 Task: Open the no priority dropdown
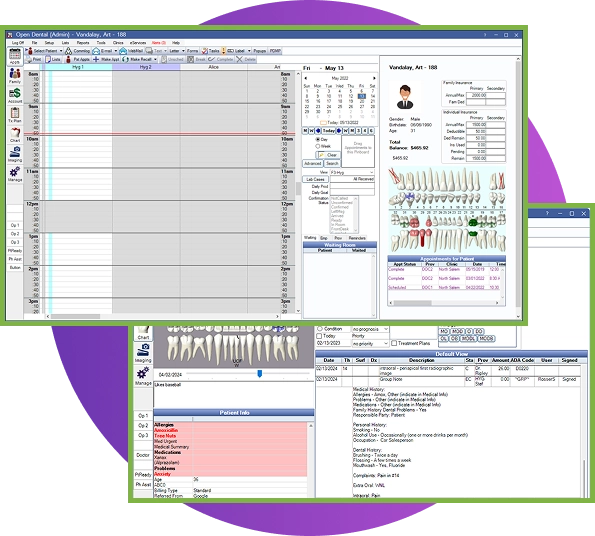[x=370, y=343]
